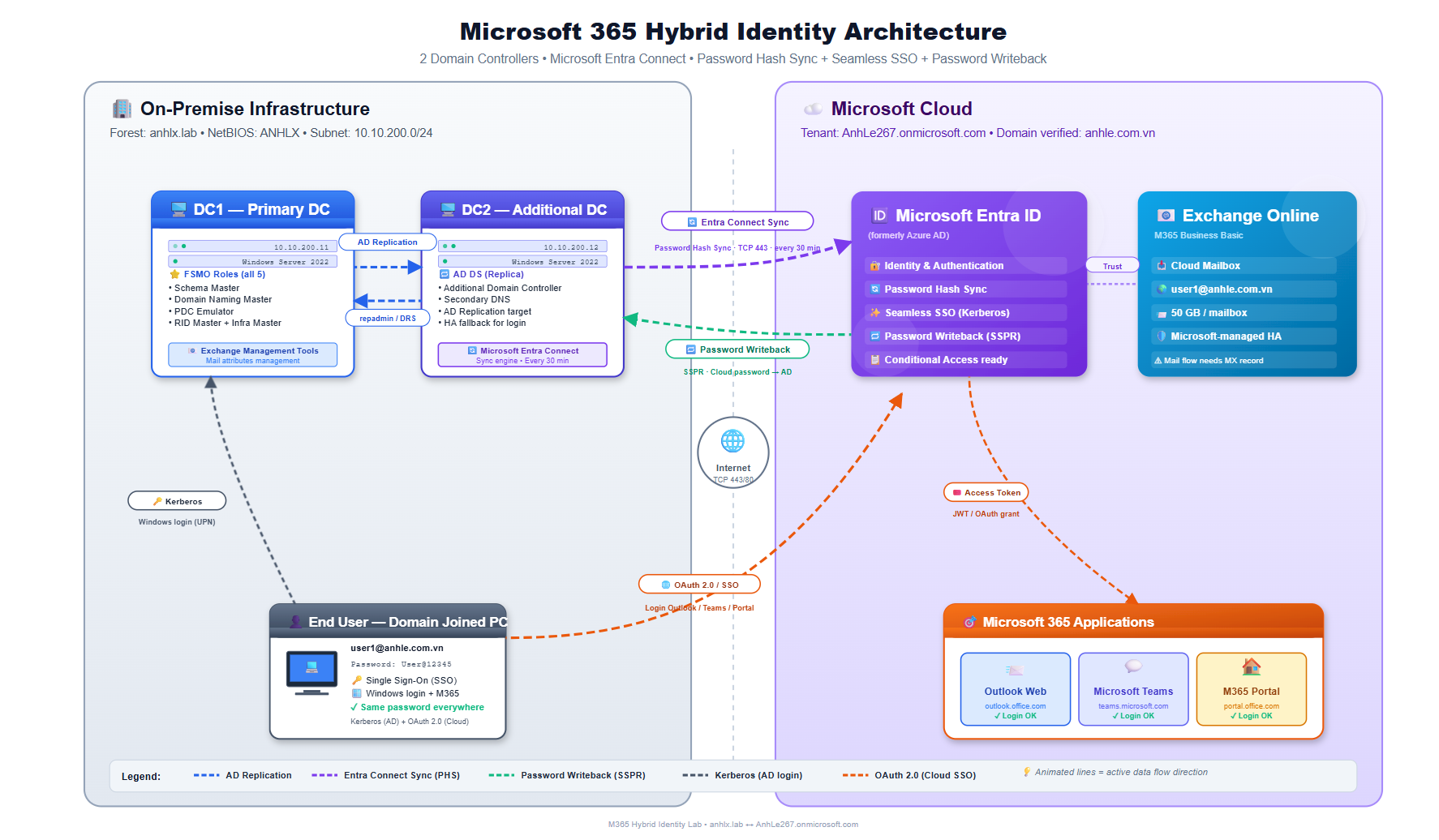Click the Trust pill between Entra ID and Exchange
Image resolution: width=1439 pixels, height=840 pixels.
click(1112, 266)
